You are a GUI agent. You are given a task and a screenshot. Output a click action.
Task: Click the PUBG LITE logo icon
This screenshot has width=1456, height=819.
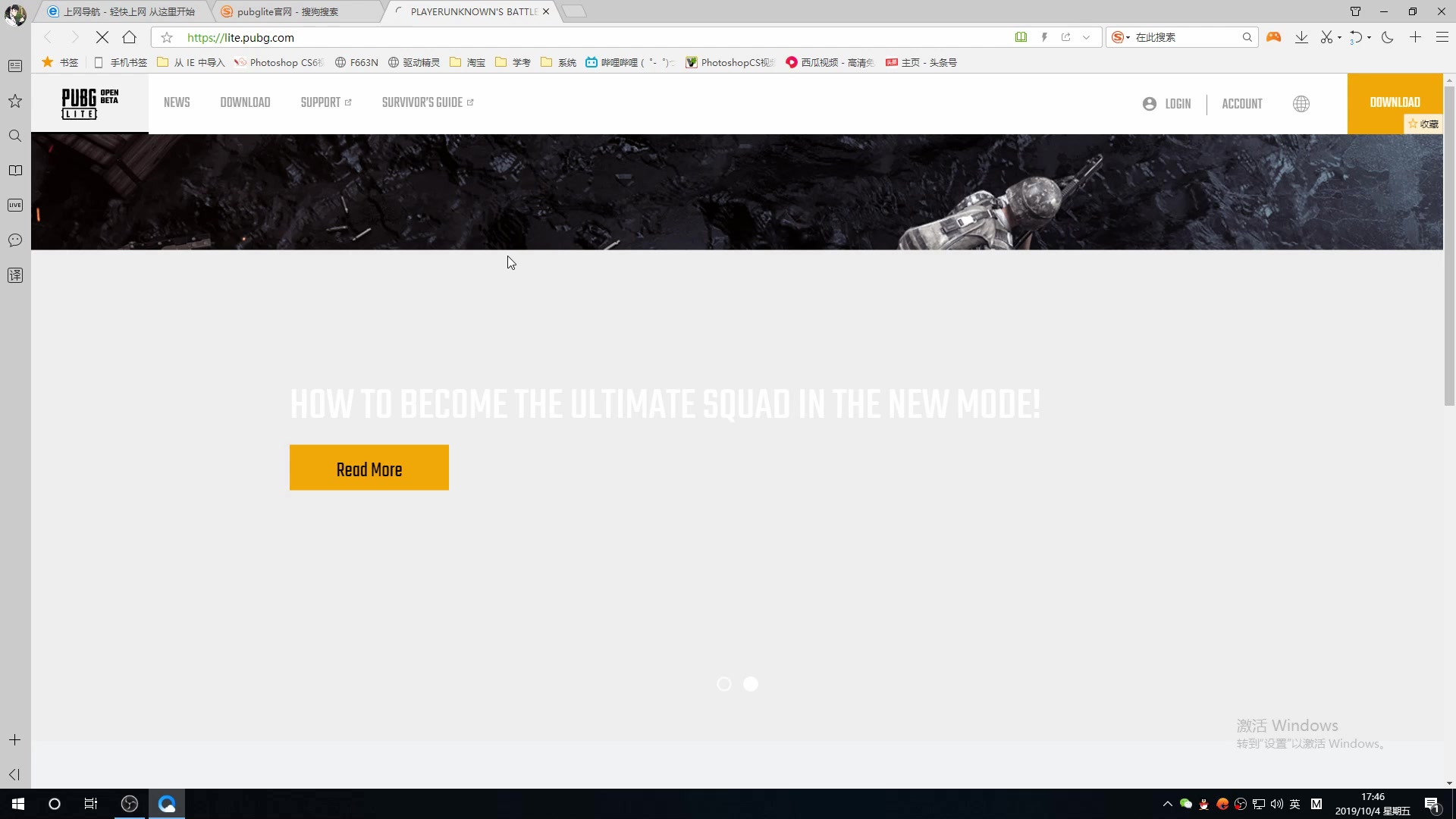click(90, 103)
